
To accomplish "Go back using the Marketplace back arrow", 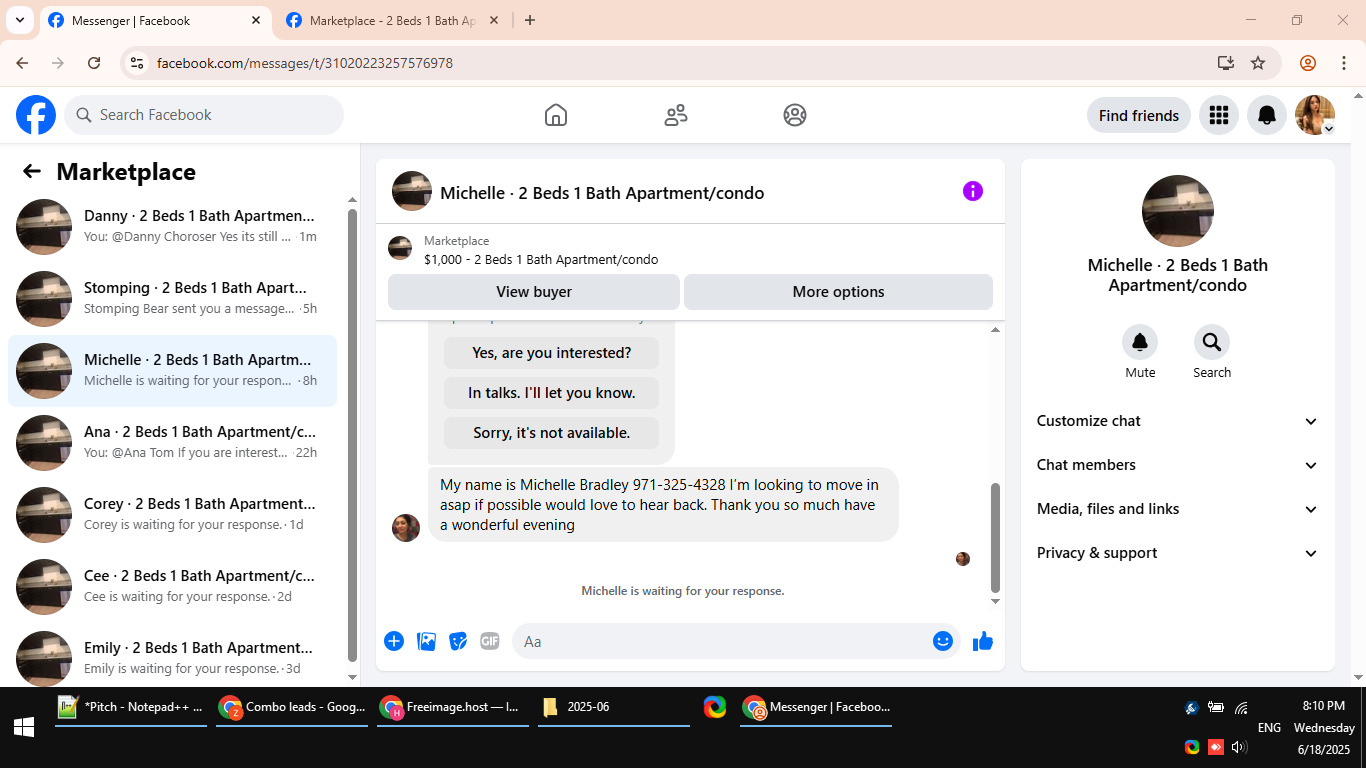I will pos(32,171).
